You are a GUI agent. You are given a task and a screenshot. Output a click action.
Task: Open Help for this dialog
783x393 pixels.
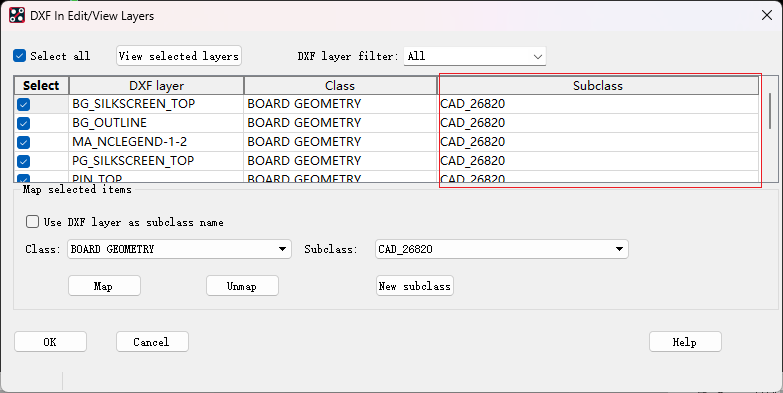point(685,342)
